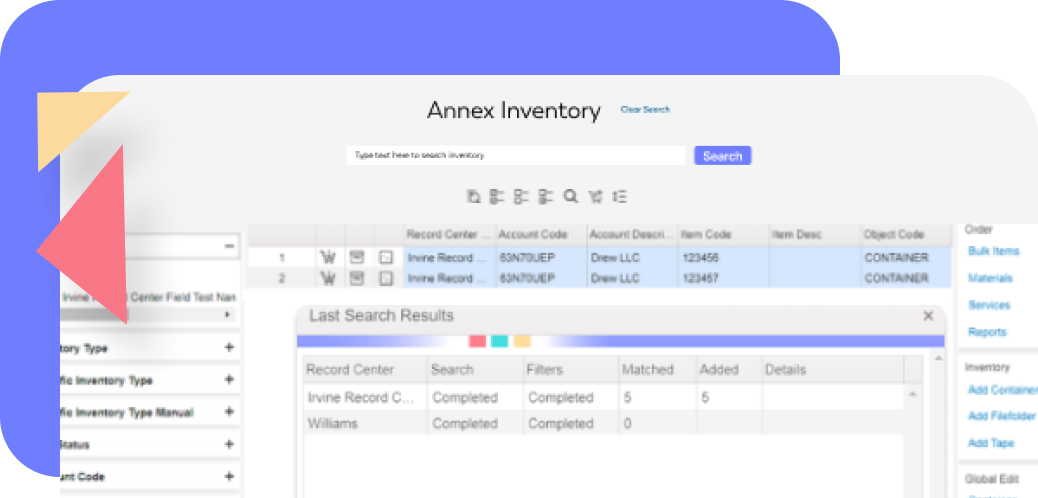The image size is (1038, 498).
Task: Click the Add Filefolder link
Action: (1002, 416)
